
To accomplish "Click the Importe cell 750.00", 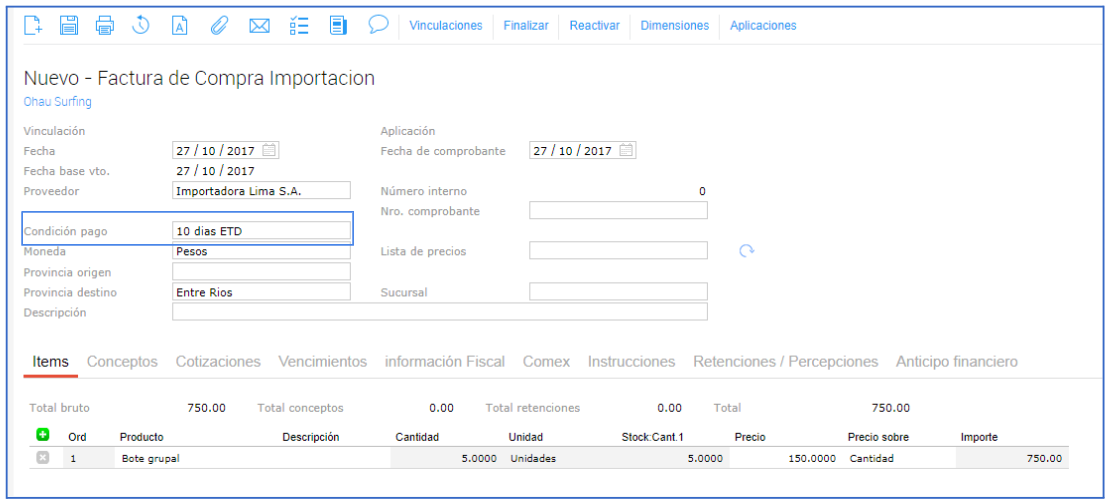I will tap(1013, 458).
